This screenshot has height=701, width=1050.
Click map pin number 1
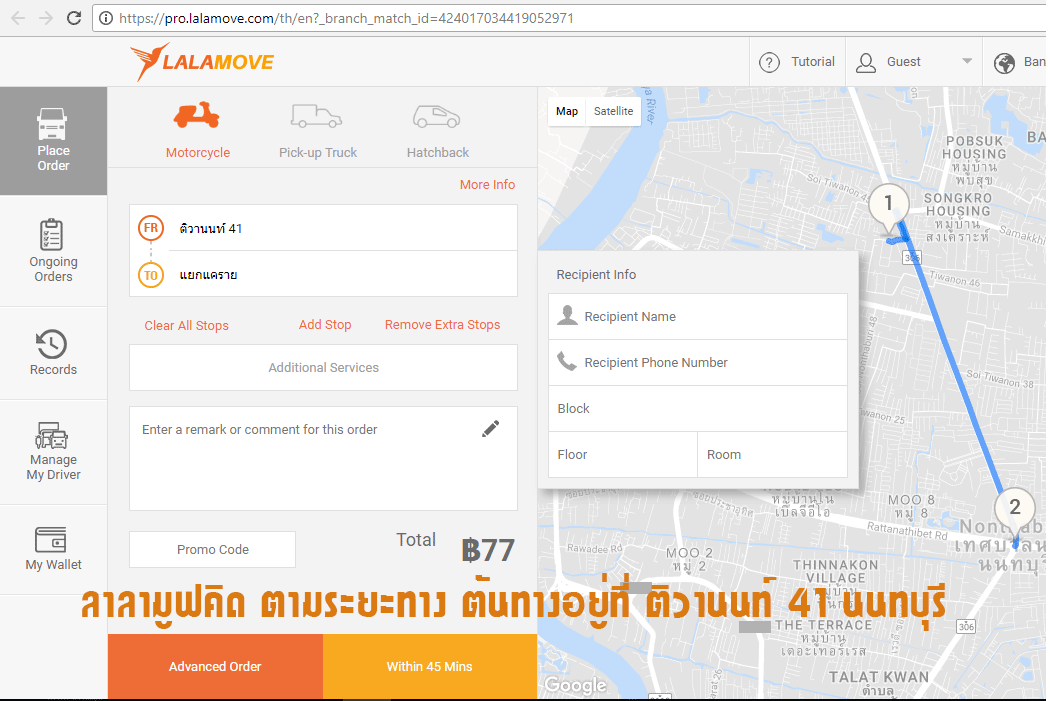(x=889, y=204)
